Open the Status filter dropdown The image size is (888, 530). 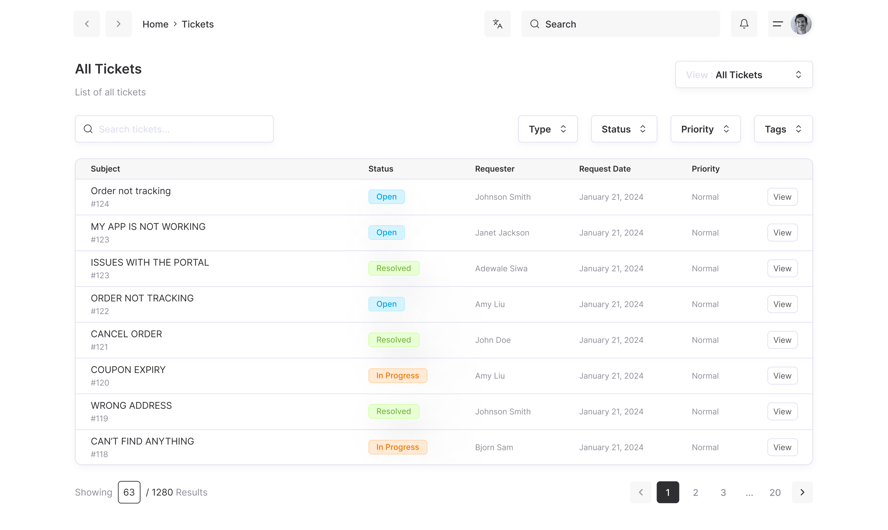pyautogui.click(x=623, y=129)
